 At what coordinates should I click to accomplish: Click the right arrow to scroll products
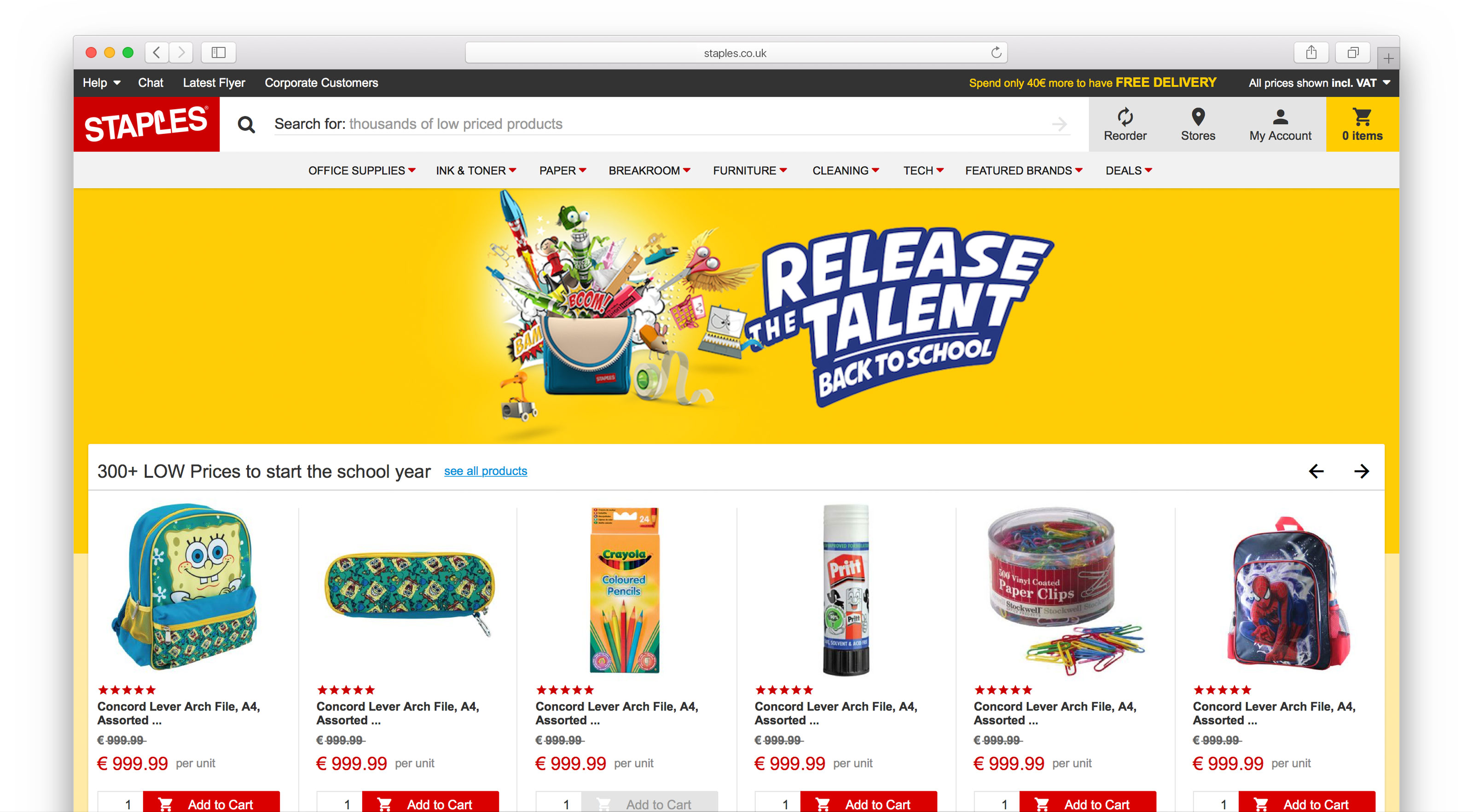pyautogui.click(x=1362, y=471)
